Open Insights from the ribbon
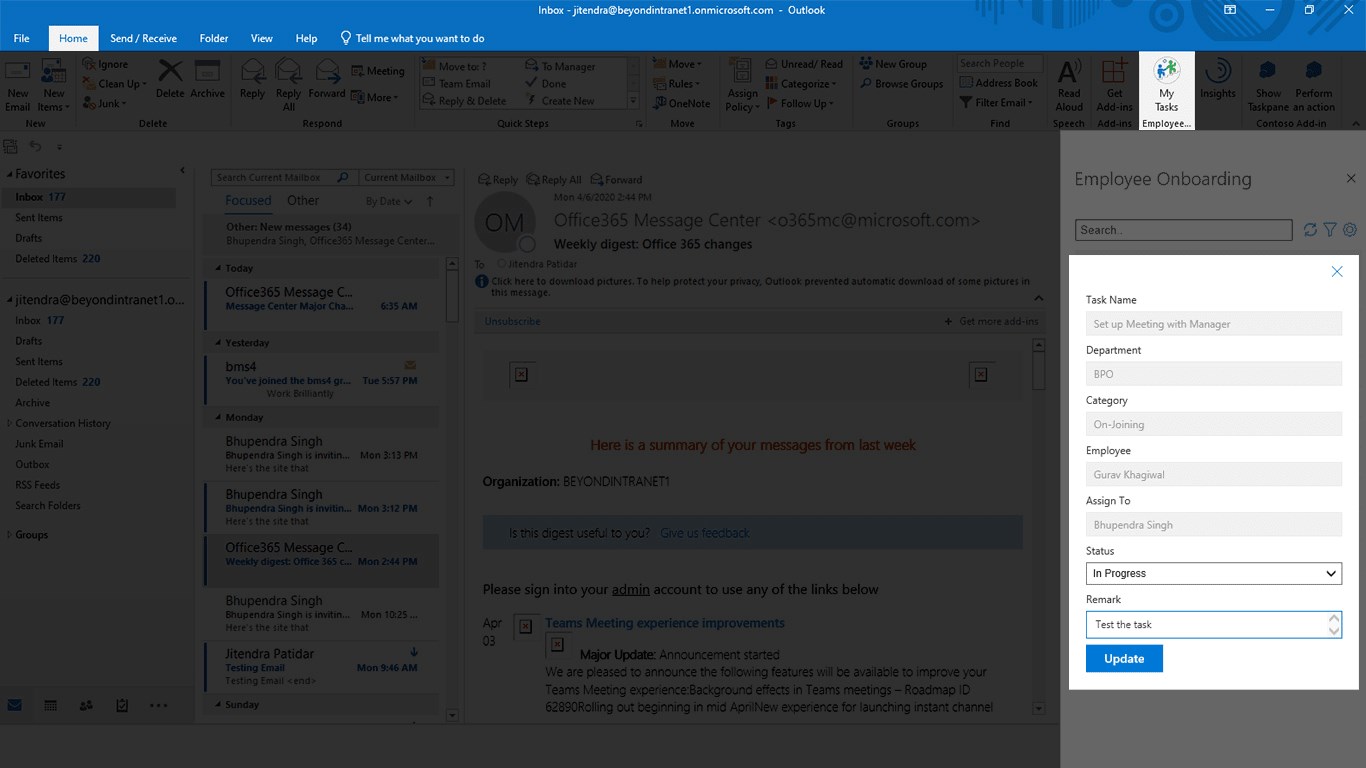 pyautogui.click(x=1217, y=80)
